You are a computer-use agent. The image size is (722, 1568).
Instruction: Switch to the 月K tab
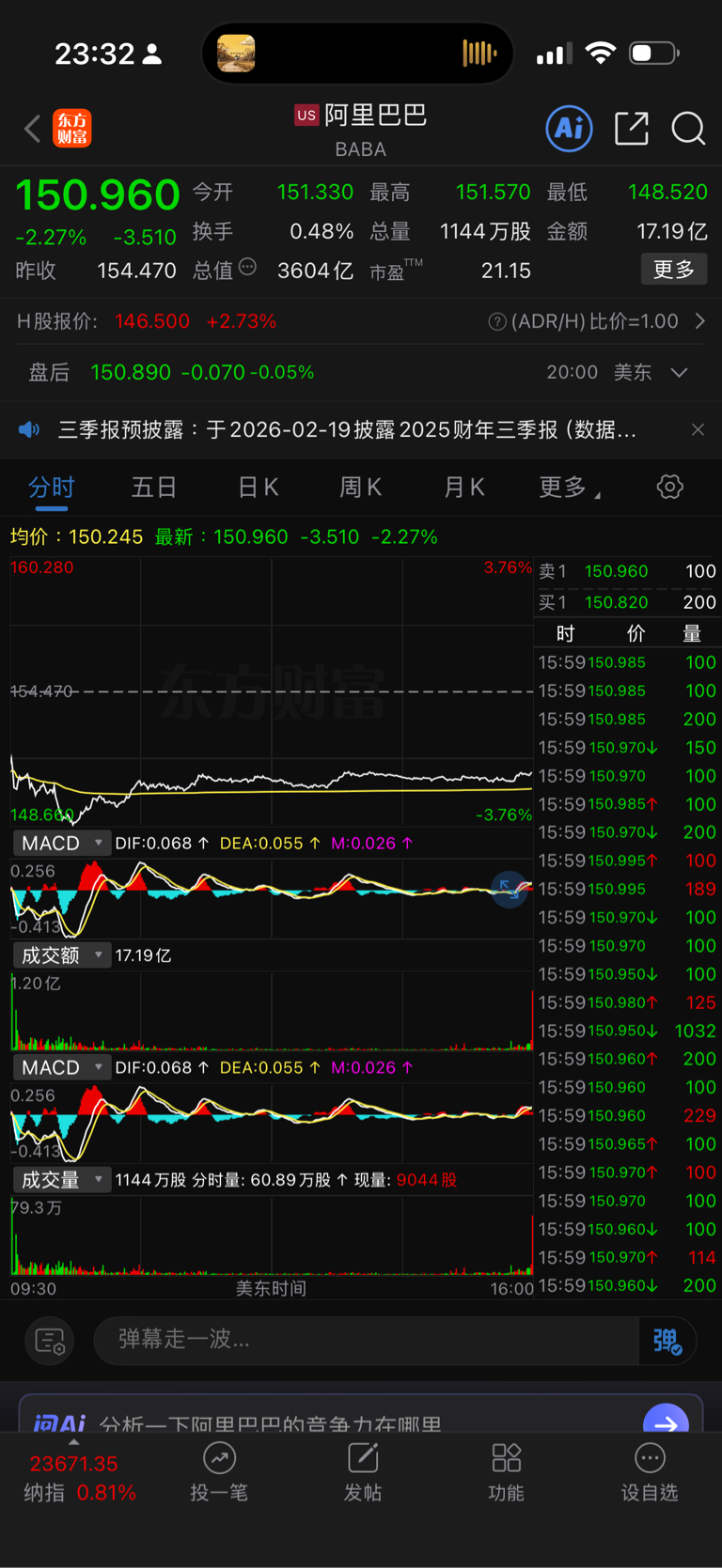(463, 487)
